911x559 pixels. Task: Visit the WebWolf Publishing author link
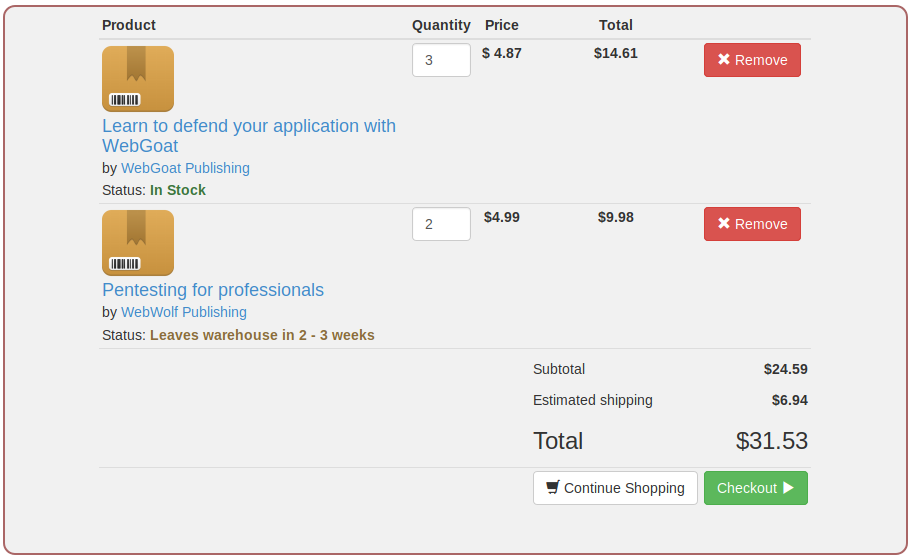(183, 312)
